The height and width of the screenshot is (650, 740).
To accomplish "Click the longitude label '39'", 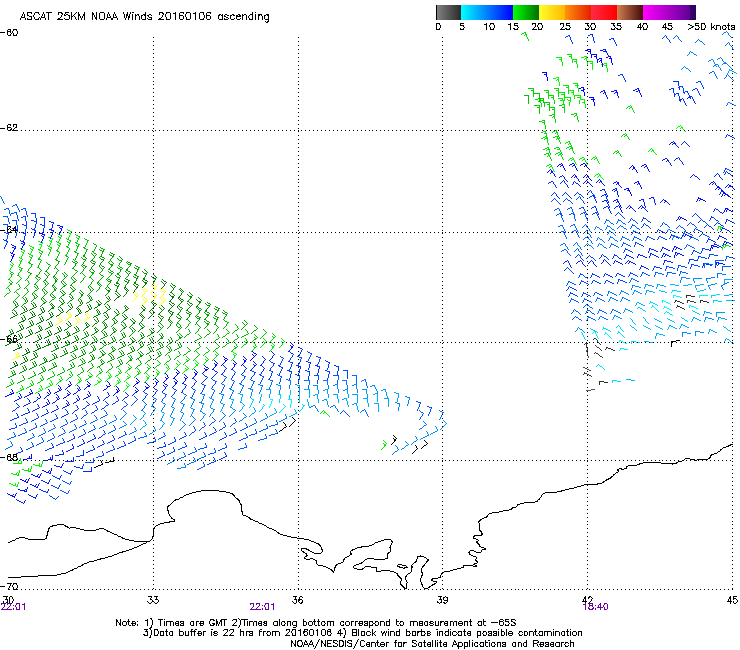I will [x=442, y=600].
